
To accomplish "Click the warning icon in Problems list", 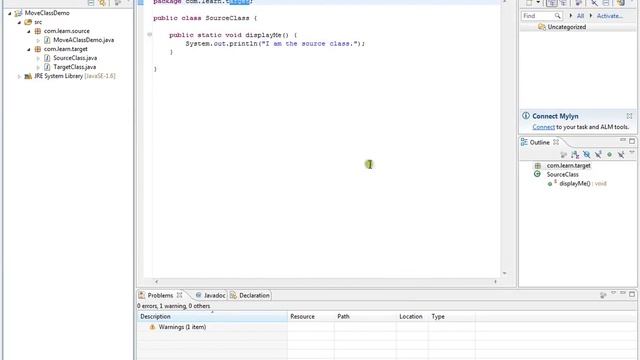I will pyautogui.click(x=152, y=327).
